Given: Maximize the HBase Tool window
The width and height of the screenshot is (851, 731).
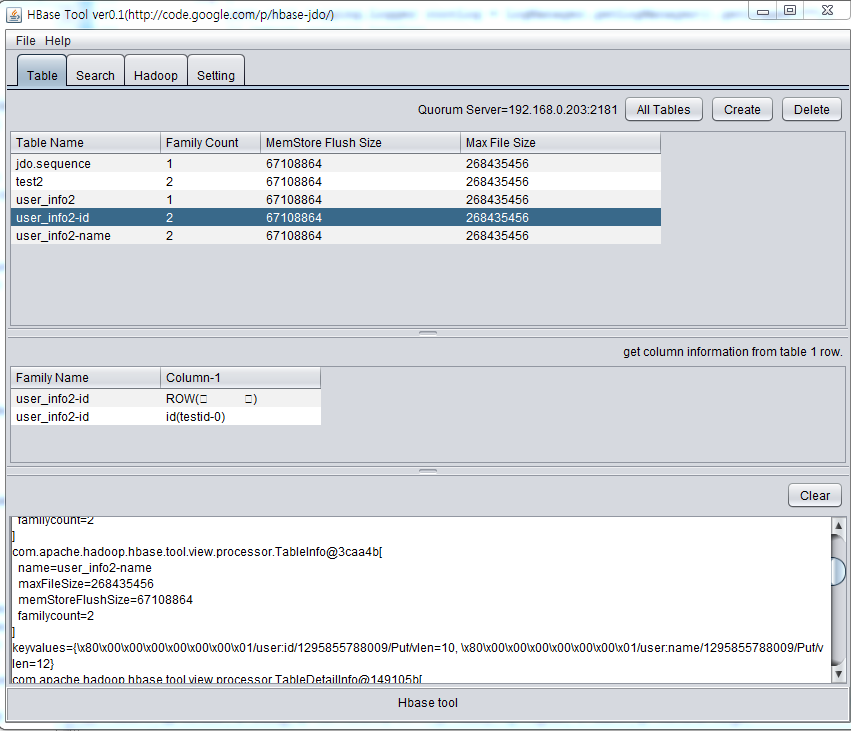Looking at the screenshot, I should click(790, 10).
